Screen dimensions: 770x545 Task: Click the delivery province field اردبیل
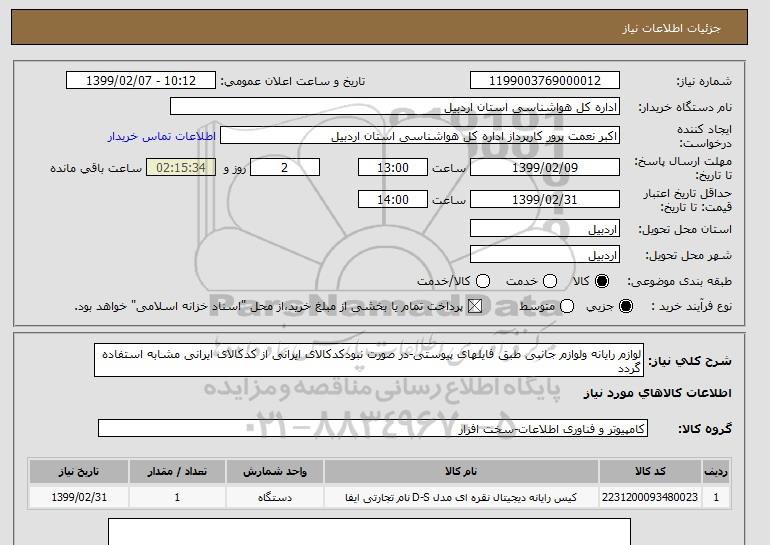(x=545, y=229)
